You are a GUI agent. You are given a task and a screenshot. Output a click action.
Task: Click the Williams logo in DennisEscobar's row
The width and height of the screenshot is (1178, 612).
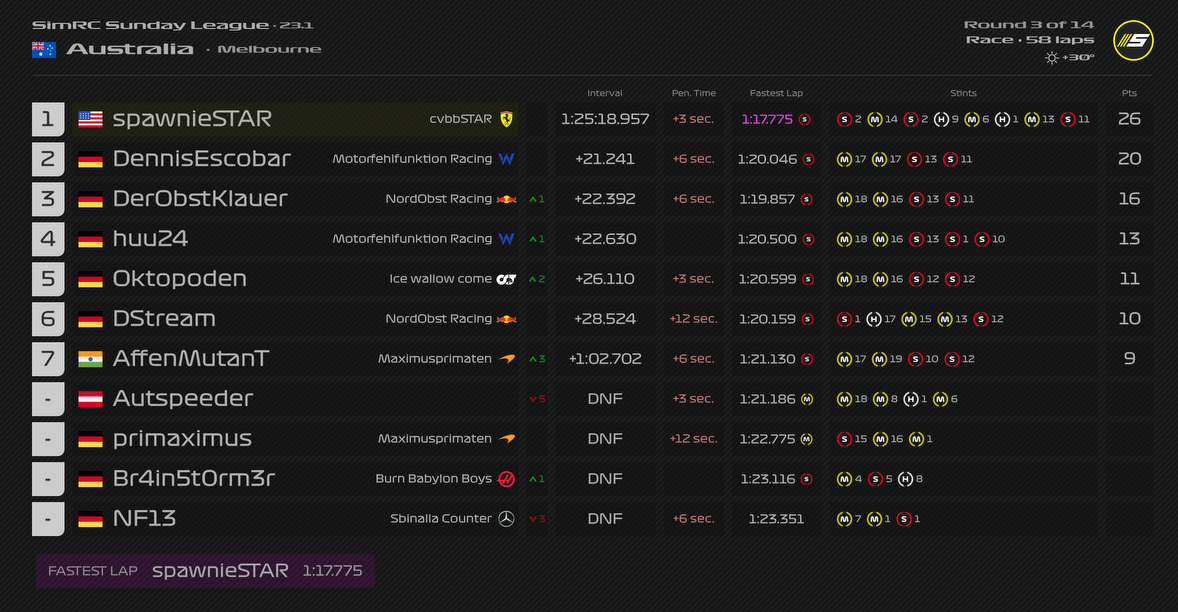click(507, 159)
